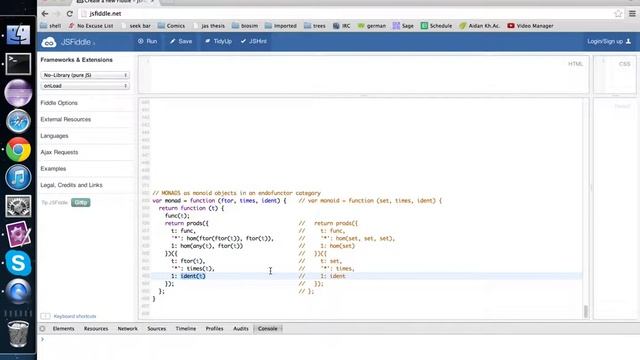
Task: Open No Excuse List bookmark
Action: (x=91, y=26)
